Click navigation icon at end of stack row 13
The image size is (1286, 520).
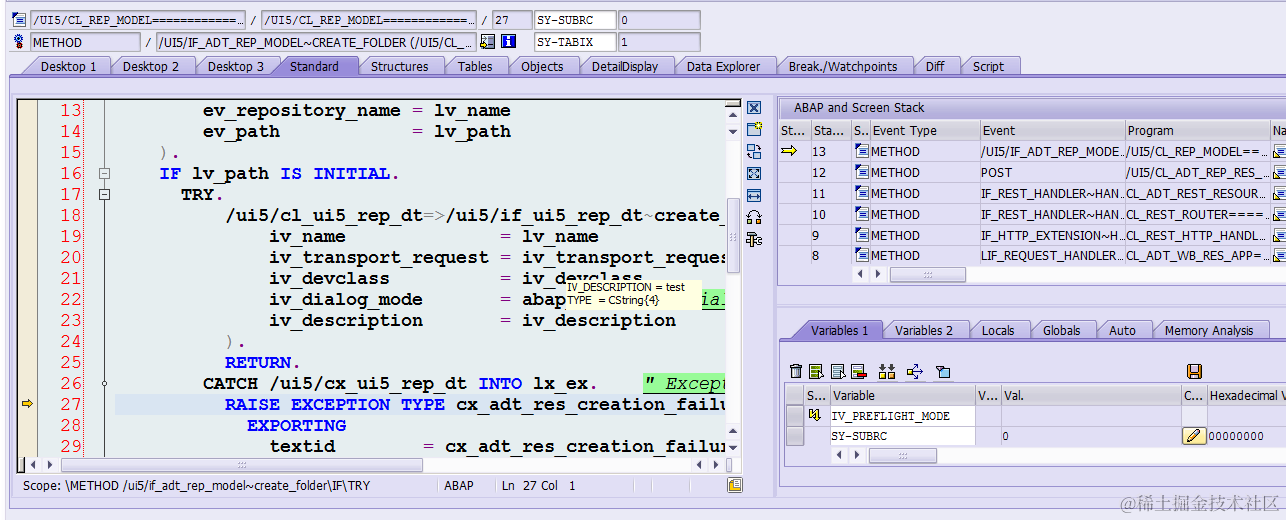pos(1279,151)
